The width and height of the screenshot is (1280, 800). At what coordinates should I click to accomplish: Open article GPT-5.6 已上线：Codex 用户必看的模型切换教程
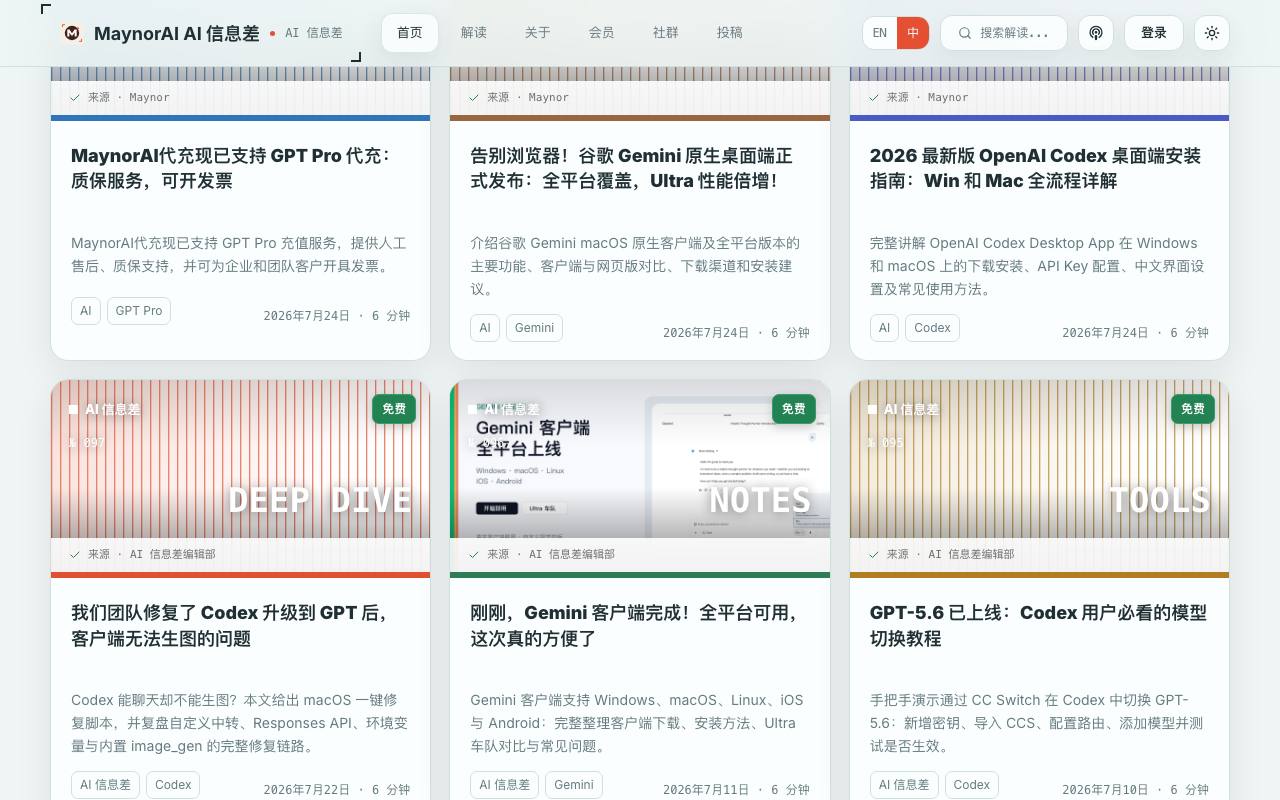(1038, 625)
